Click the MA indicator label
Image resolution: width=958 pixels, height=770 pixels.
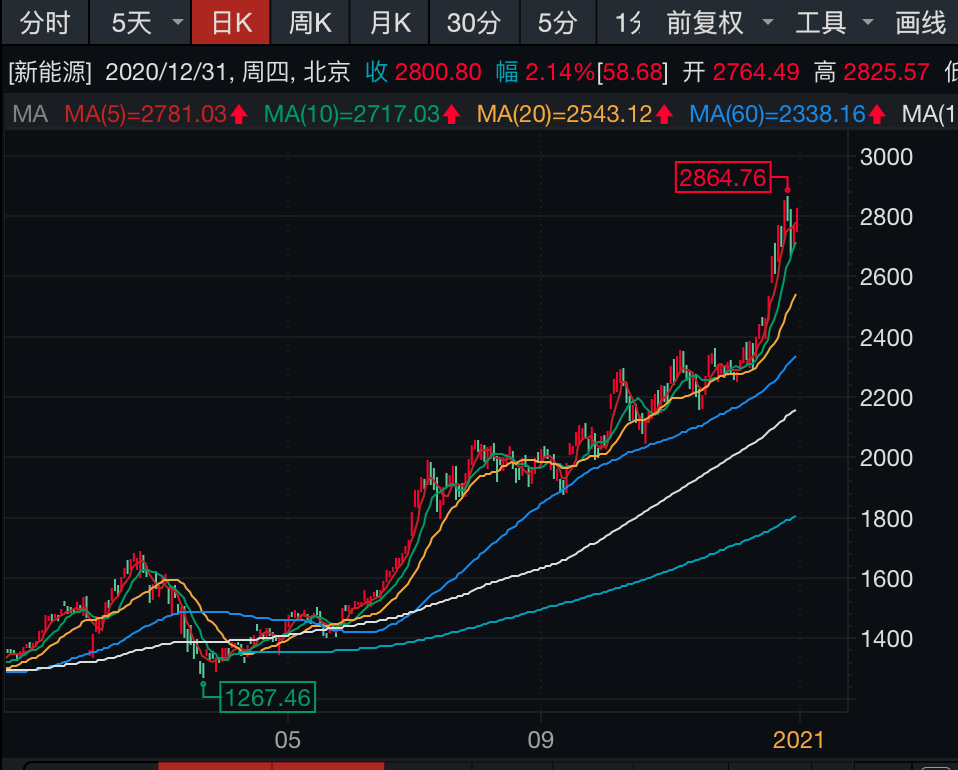(30, 114)
